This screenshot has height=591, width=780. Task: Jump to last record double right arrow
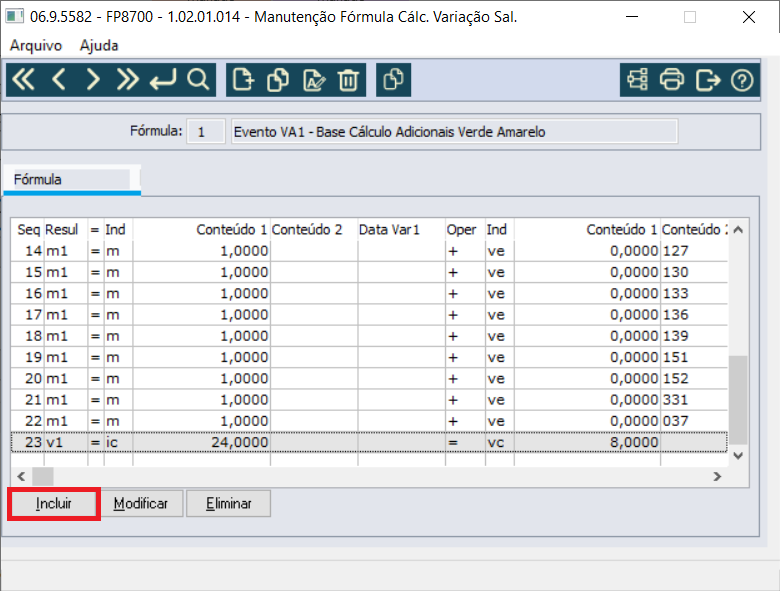coord(127,80)
